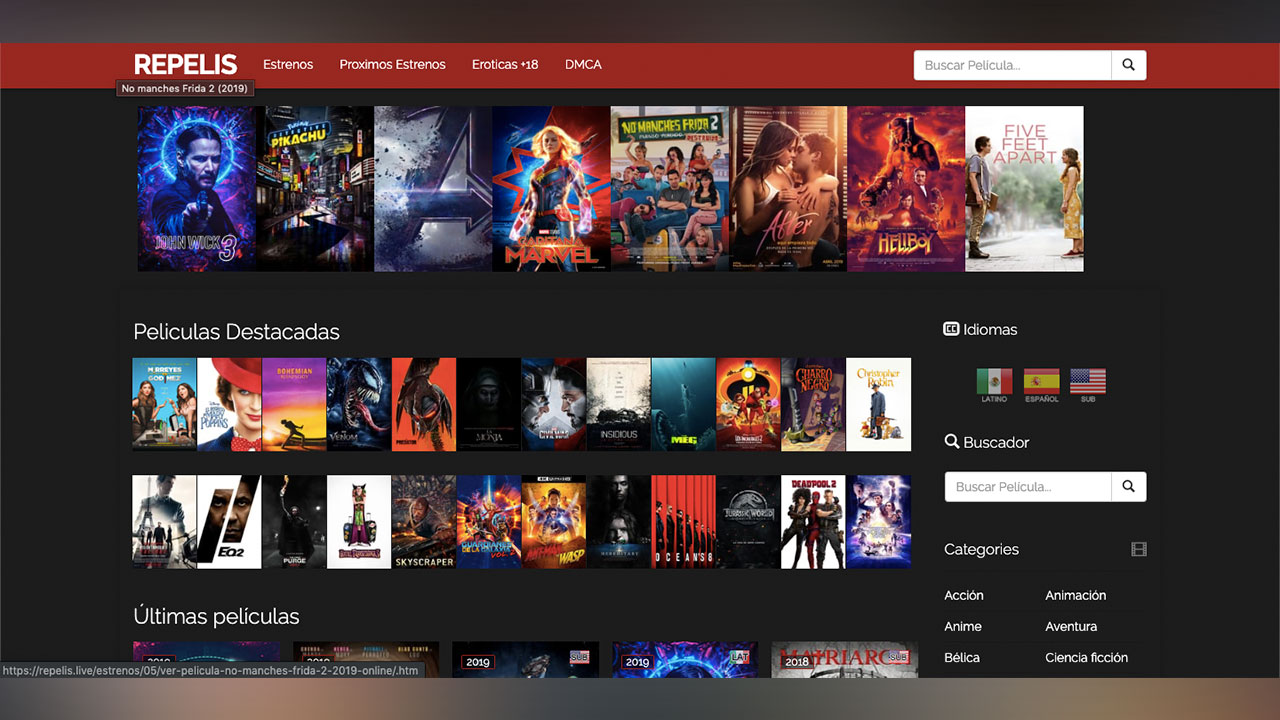Go to the DMCA page
Screen dimensions: 1280x720
point(583,64)
